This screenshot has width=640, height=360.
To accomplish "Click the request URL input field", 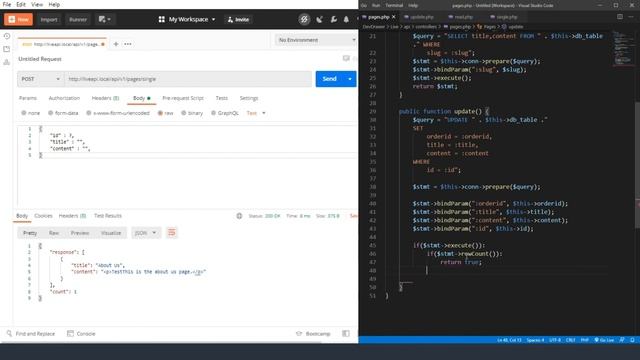I will click(188, 79).
